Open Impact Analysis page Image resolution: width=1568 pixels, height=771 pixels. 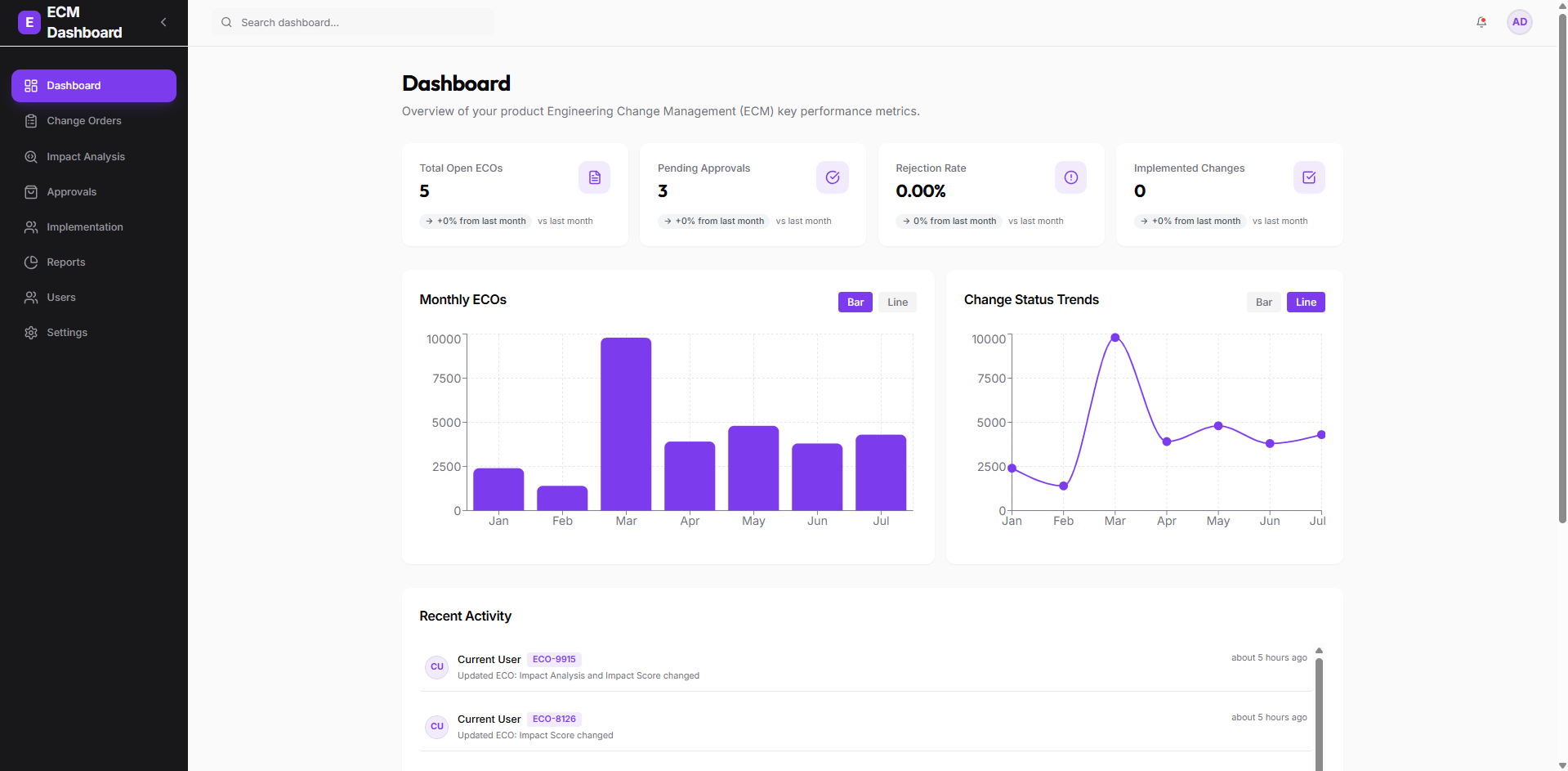click(x=85, y=157)
